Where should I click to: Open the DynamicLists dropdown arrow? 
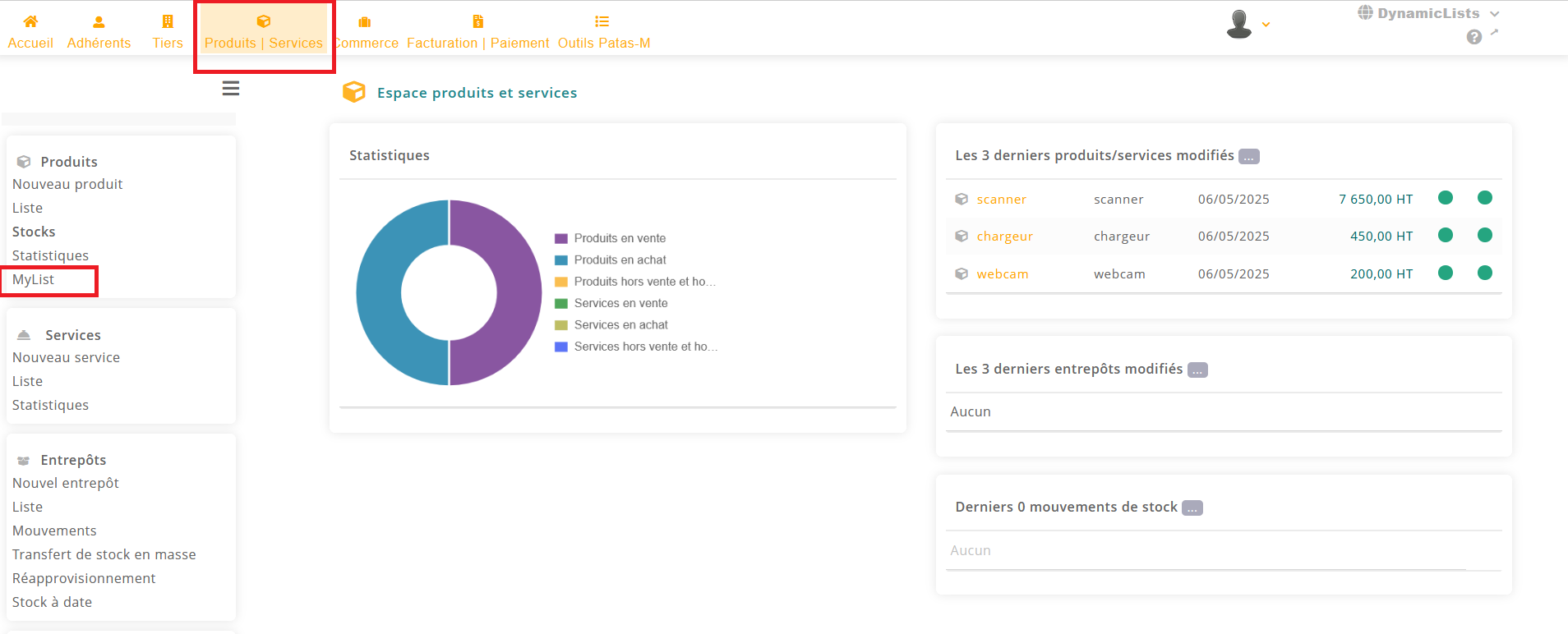pos(1495,14)
